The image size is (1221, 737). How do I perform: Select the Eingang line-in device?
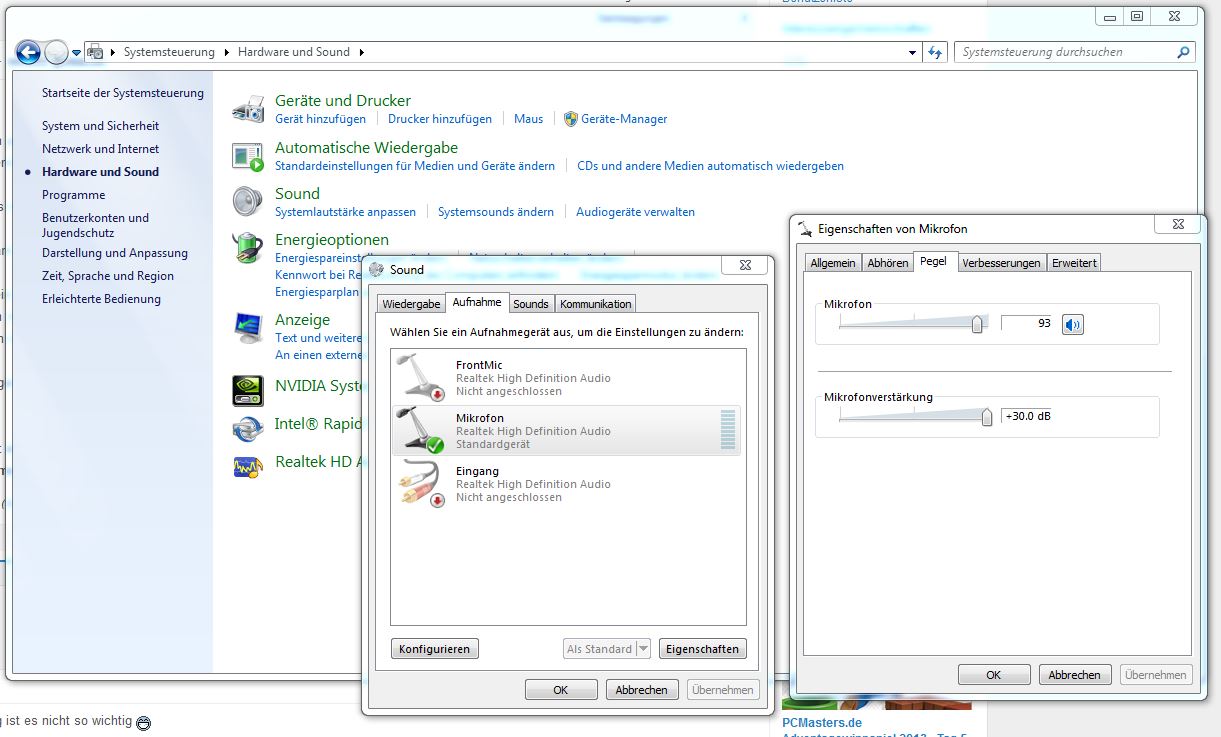(567, 483)
